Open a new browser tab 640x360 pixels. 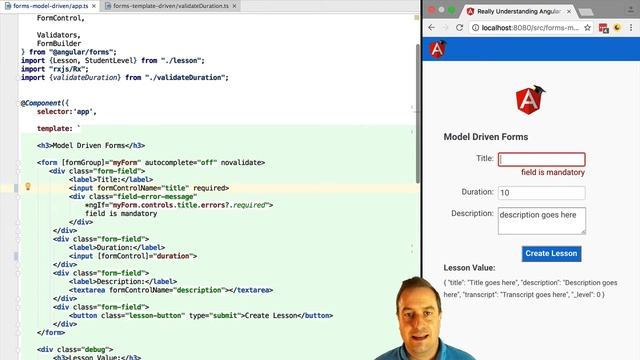tap(586, 12)
